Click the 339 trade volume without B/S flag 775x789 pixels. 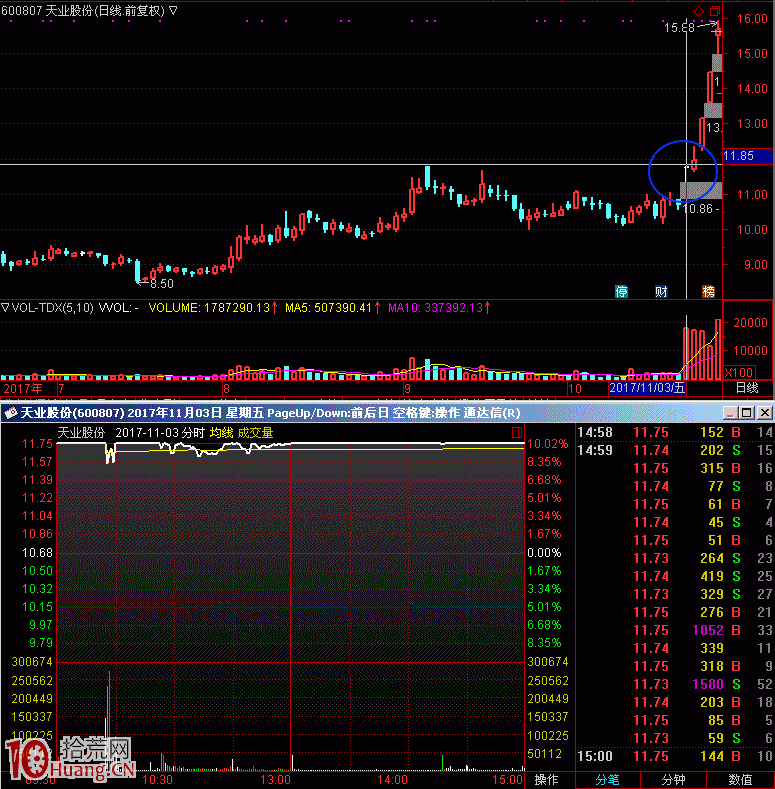(x=712, y=649)
